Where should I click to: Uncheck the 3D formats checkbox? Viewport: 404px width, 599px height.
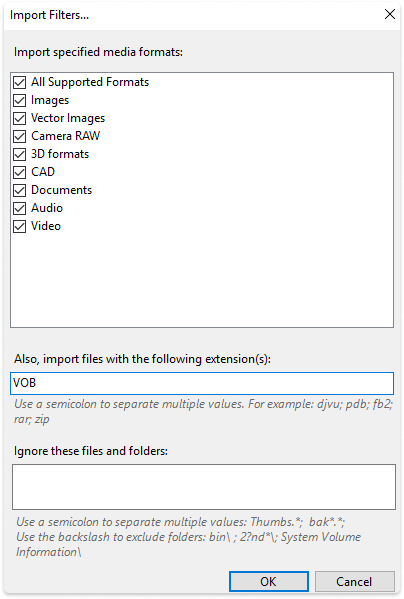point(19,154)
